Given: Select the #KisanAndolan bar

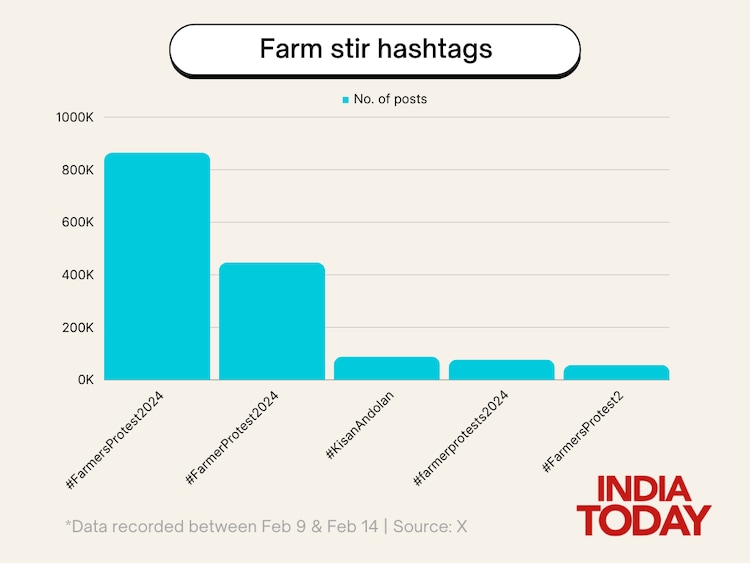Looking at the screenshot, I should pyautogui.click(x=387, y=368).
